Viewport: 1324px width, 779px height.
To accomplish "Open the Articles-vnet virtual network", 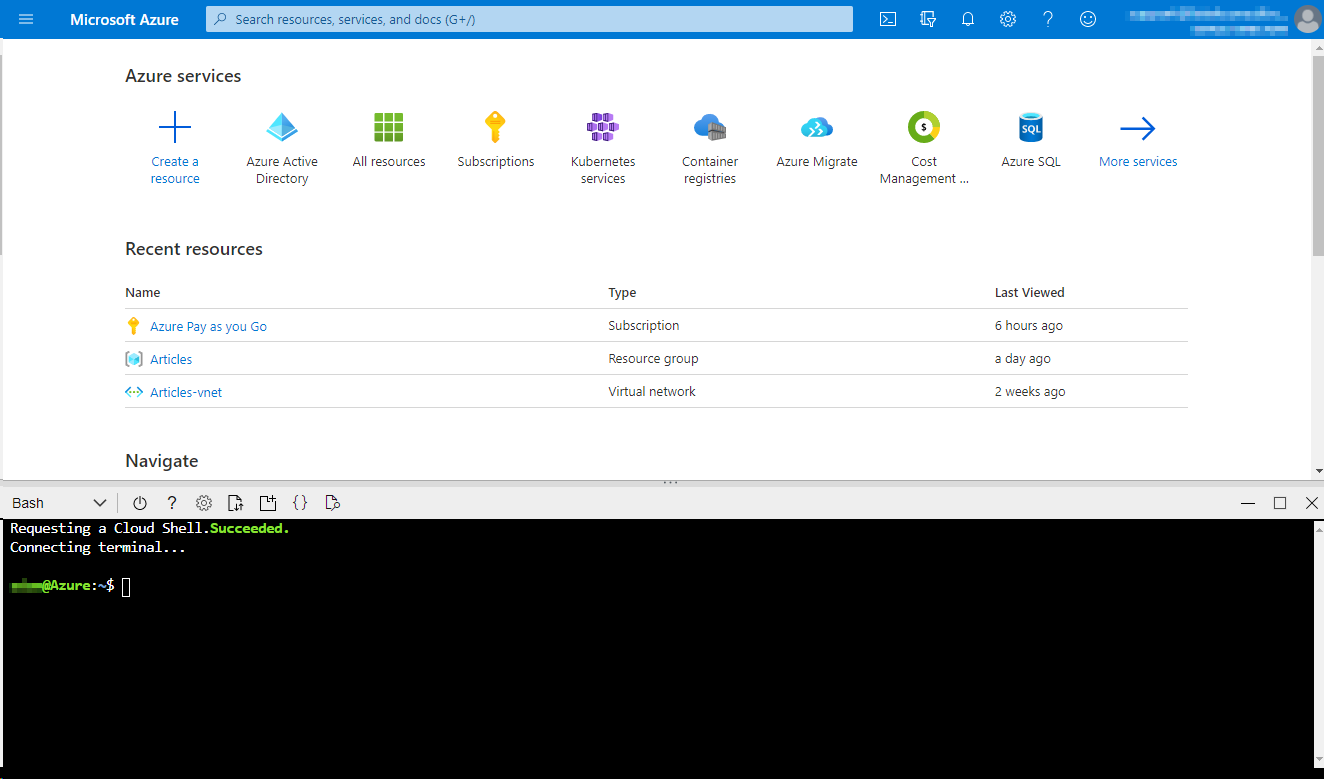I will coord(186,392).
